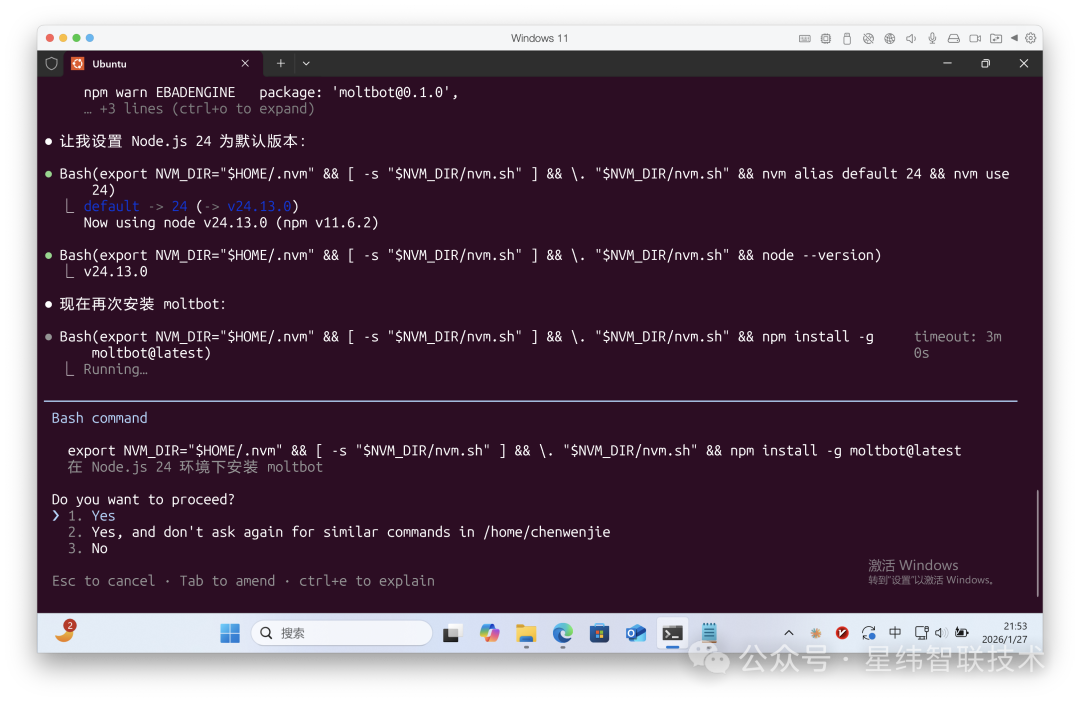Toggle the VM camera device icon

pyautogui.click(x=974, y=38)
